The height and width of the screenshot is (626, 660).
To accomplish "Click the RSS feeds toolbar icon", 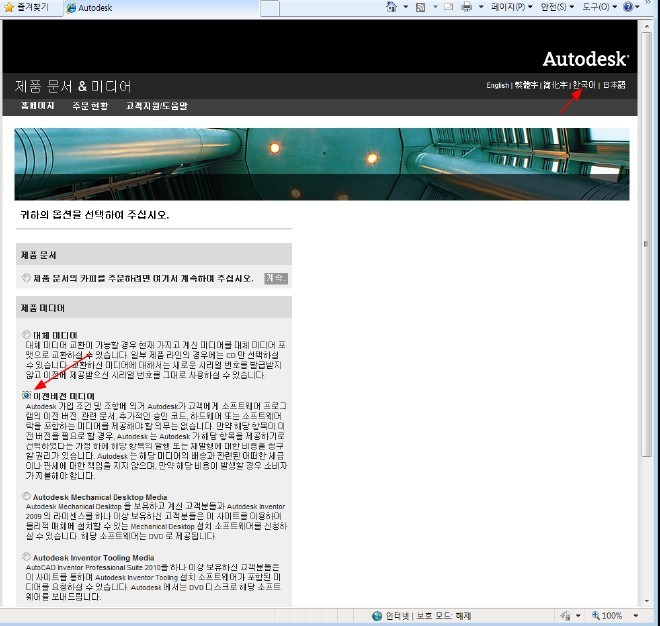I will [420, 7].
